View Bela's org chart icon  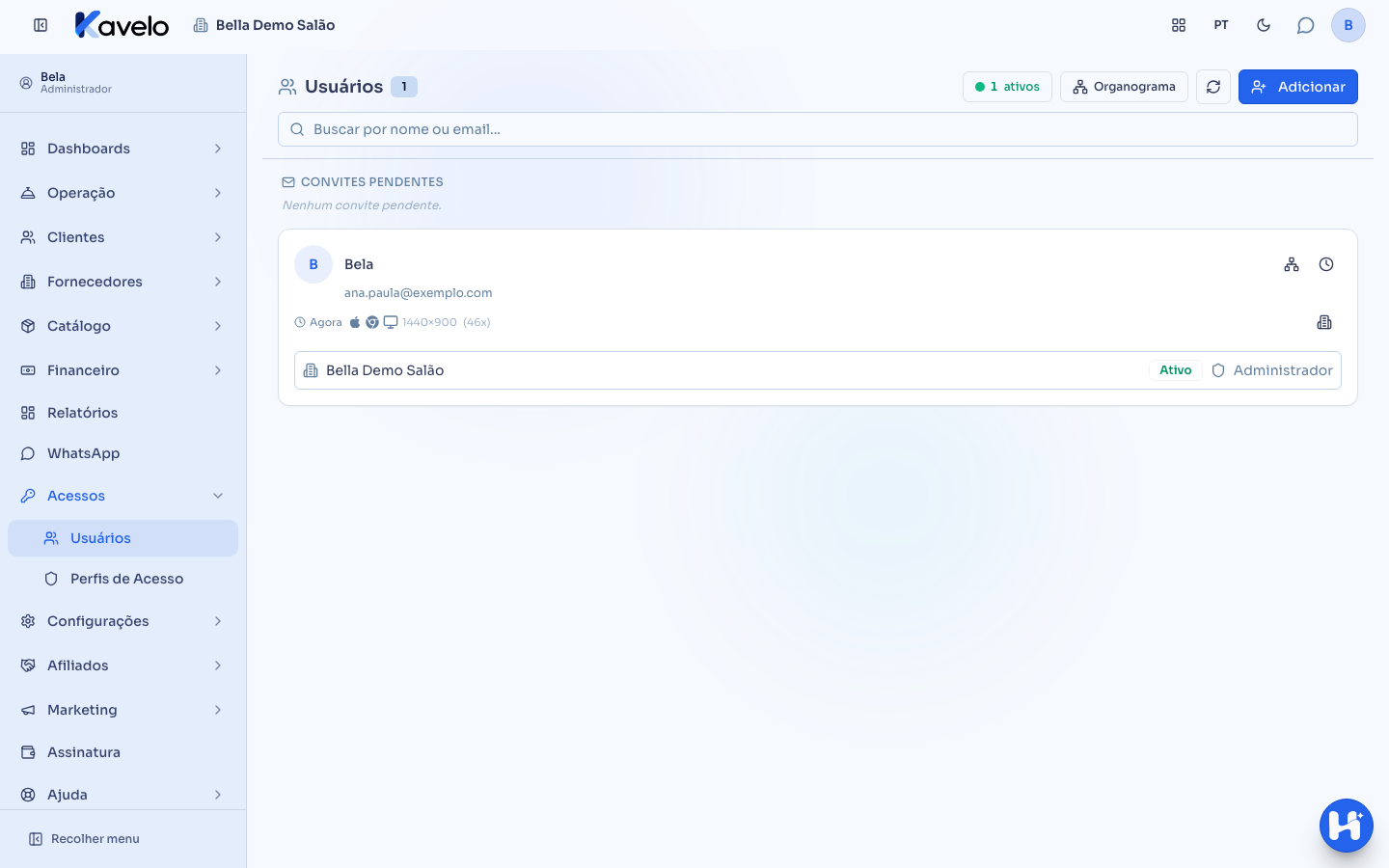[1292, 264]
